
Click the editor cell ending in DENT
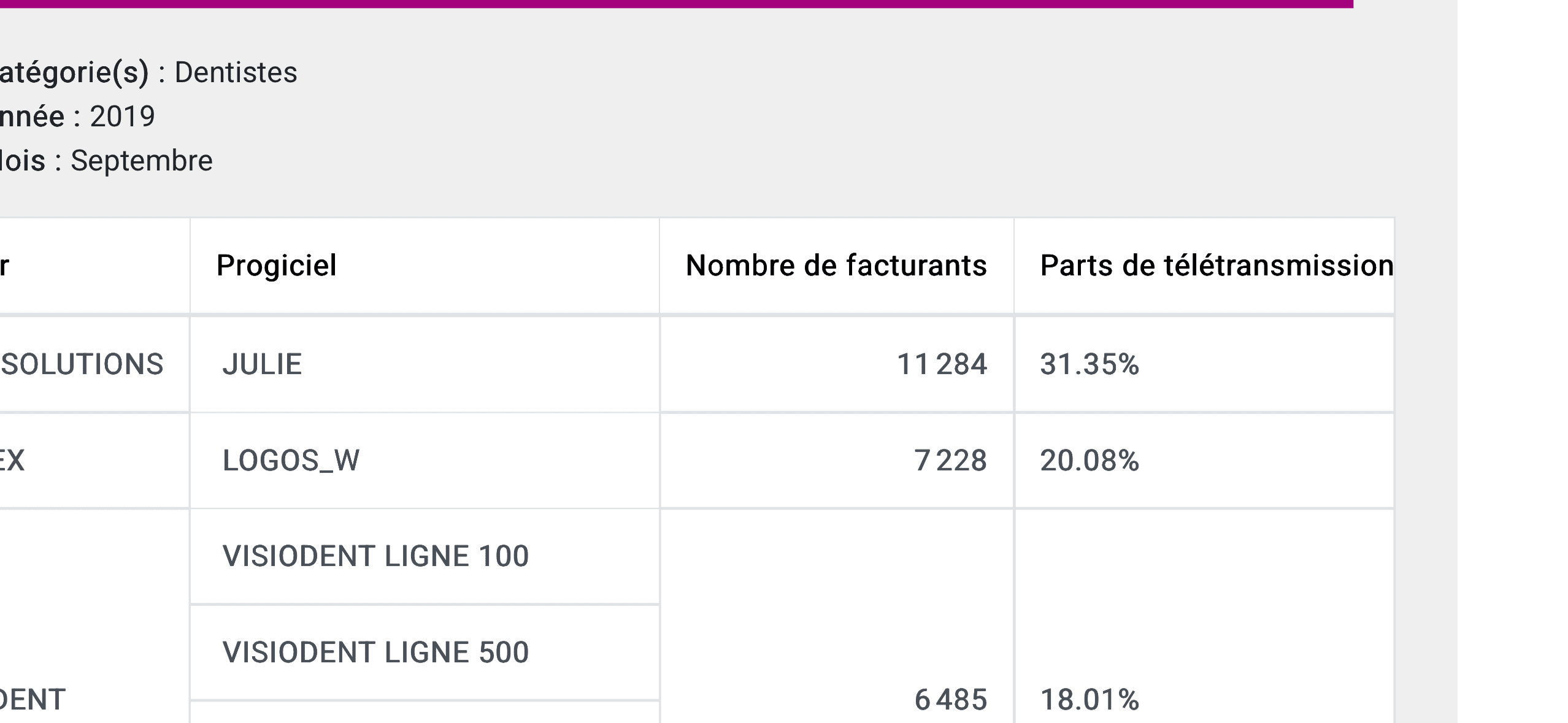(x=32, y=700)
